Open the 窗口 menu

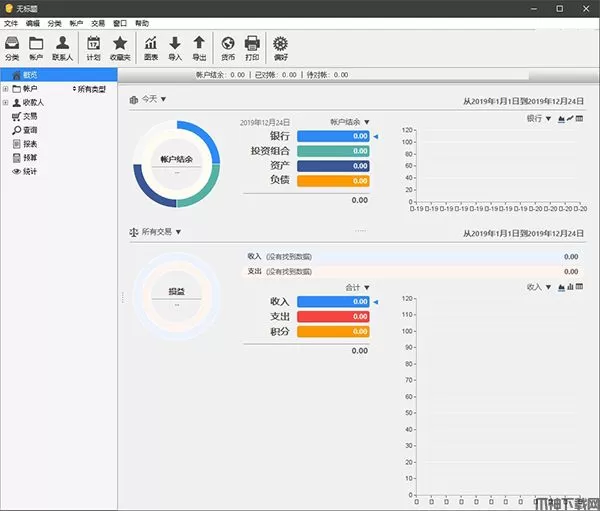pyautogui.click(x=120, y=23)
